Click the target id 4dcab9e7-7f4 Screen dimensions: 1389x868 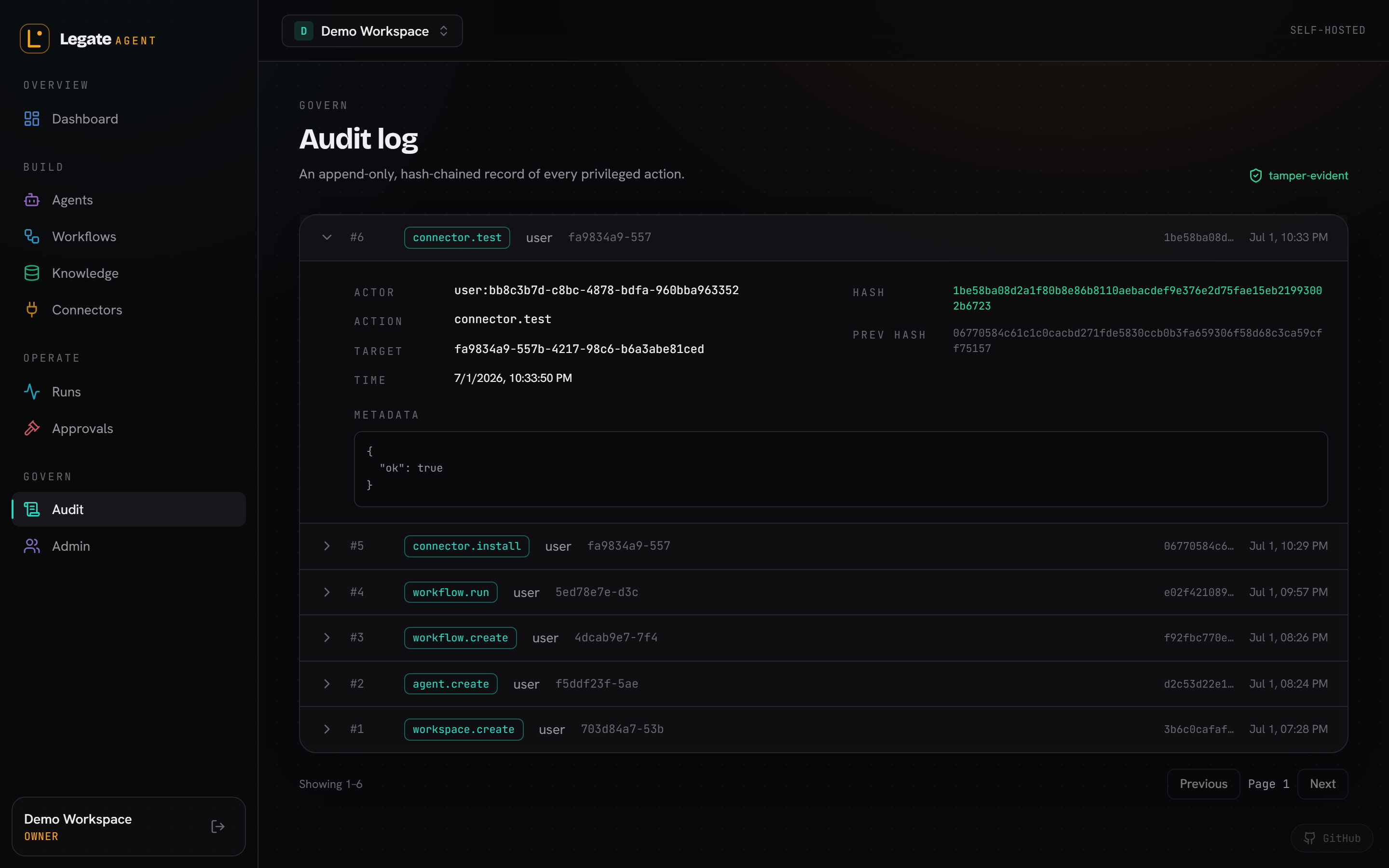click(616, 638)
